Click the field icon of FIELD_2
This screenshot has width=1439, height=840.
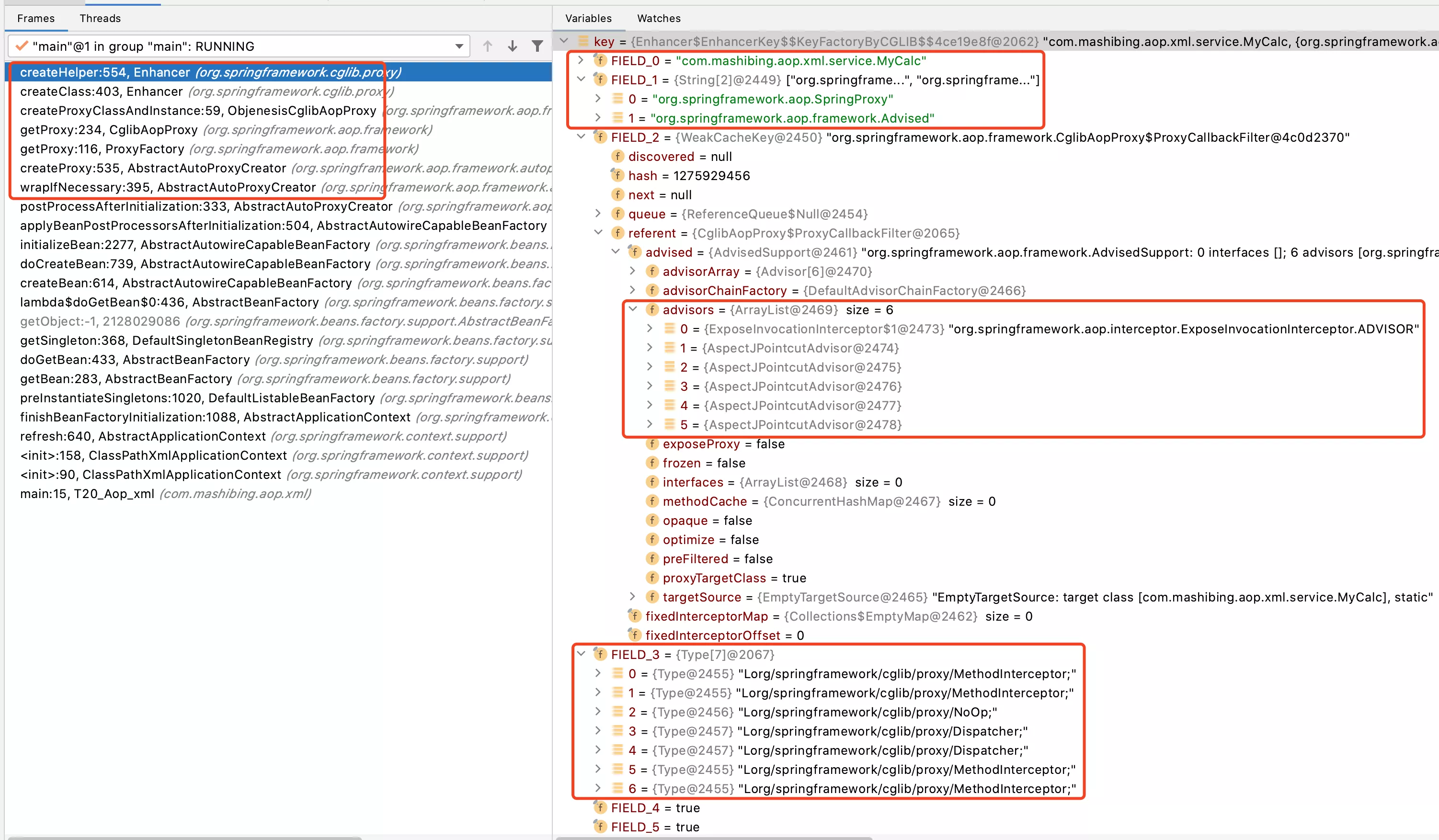pos(600,137)
